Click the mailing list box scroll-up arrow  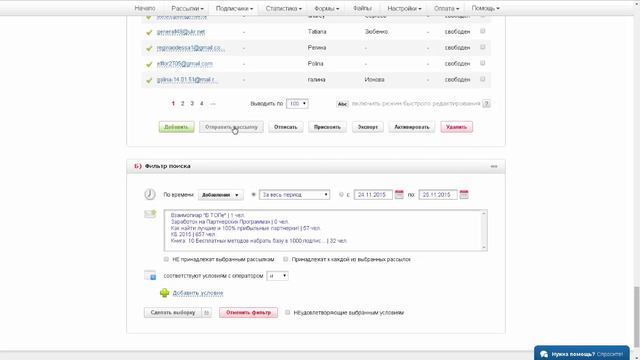coord(484,213)
